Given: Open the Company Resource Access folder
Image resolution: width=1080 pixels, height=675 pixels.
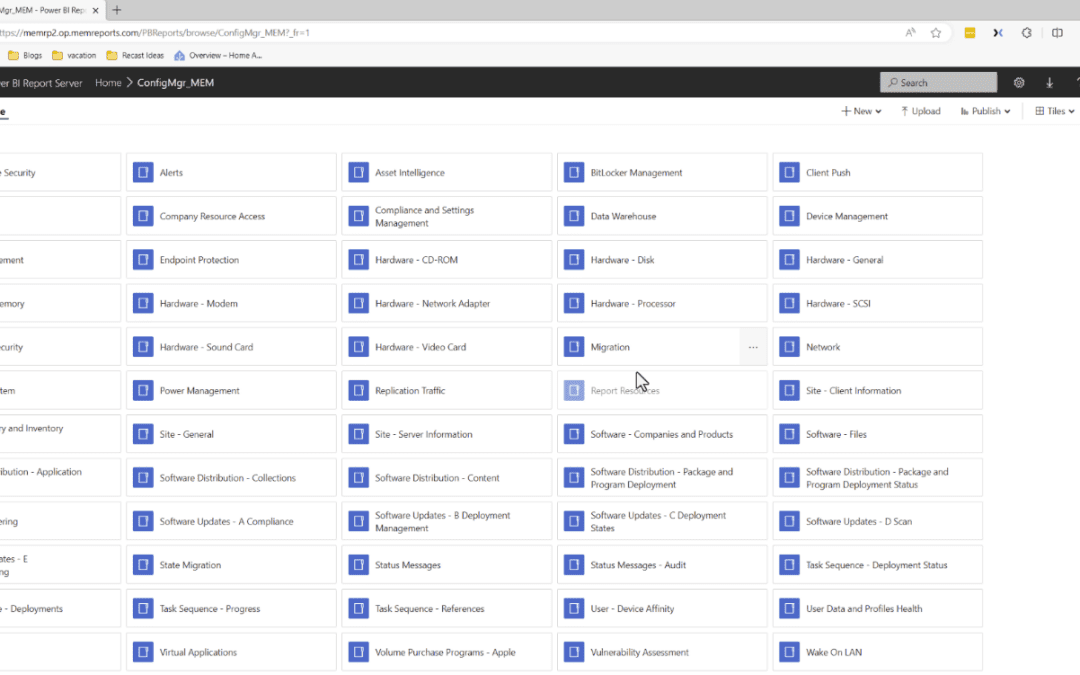Looking at the screenshot, I should tap(231, 216).
